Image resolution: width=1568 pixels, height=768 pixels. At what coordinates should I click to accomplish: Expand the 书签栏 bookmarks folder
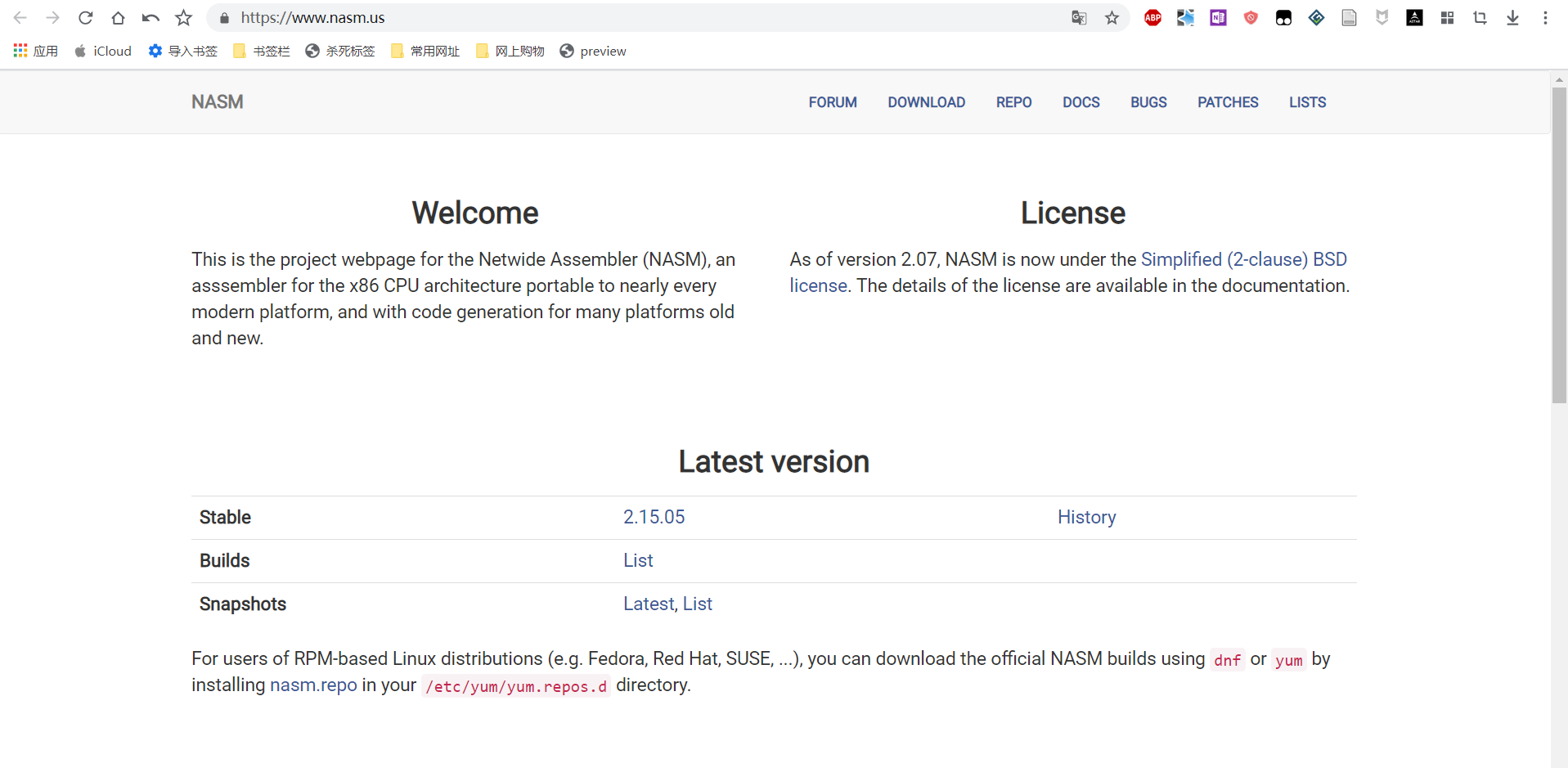(262, 52)
